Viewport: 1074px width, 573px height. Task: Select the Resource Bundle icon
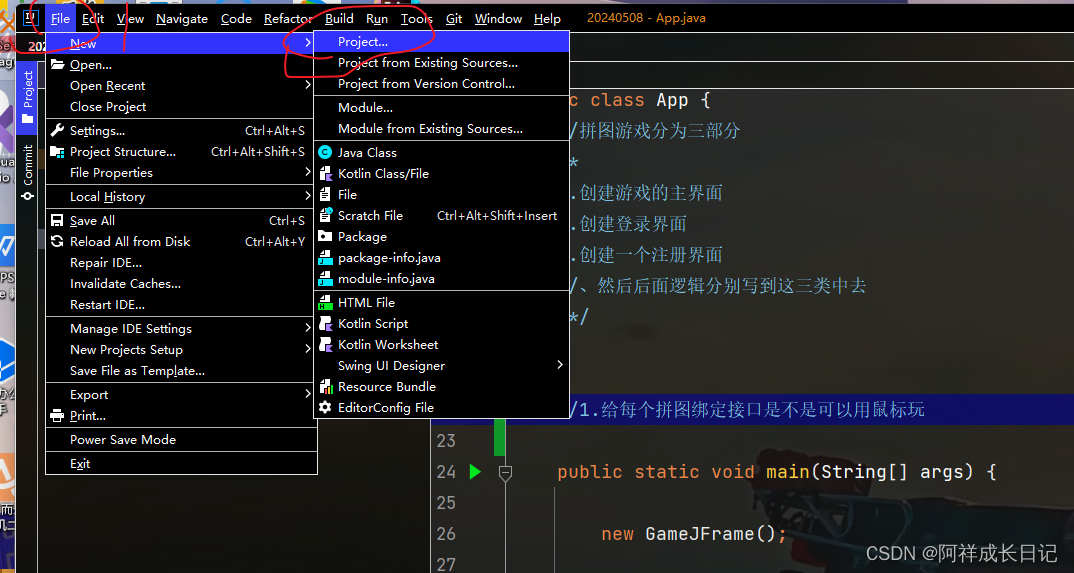tap(325, 387)
